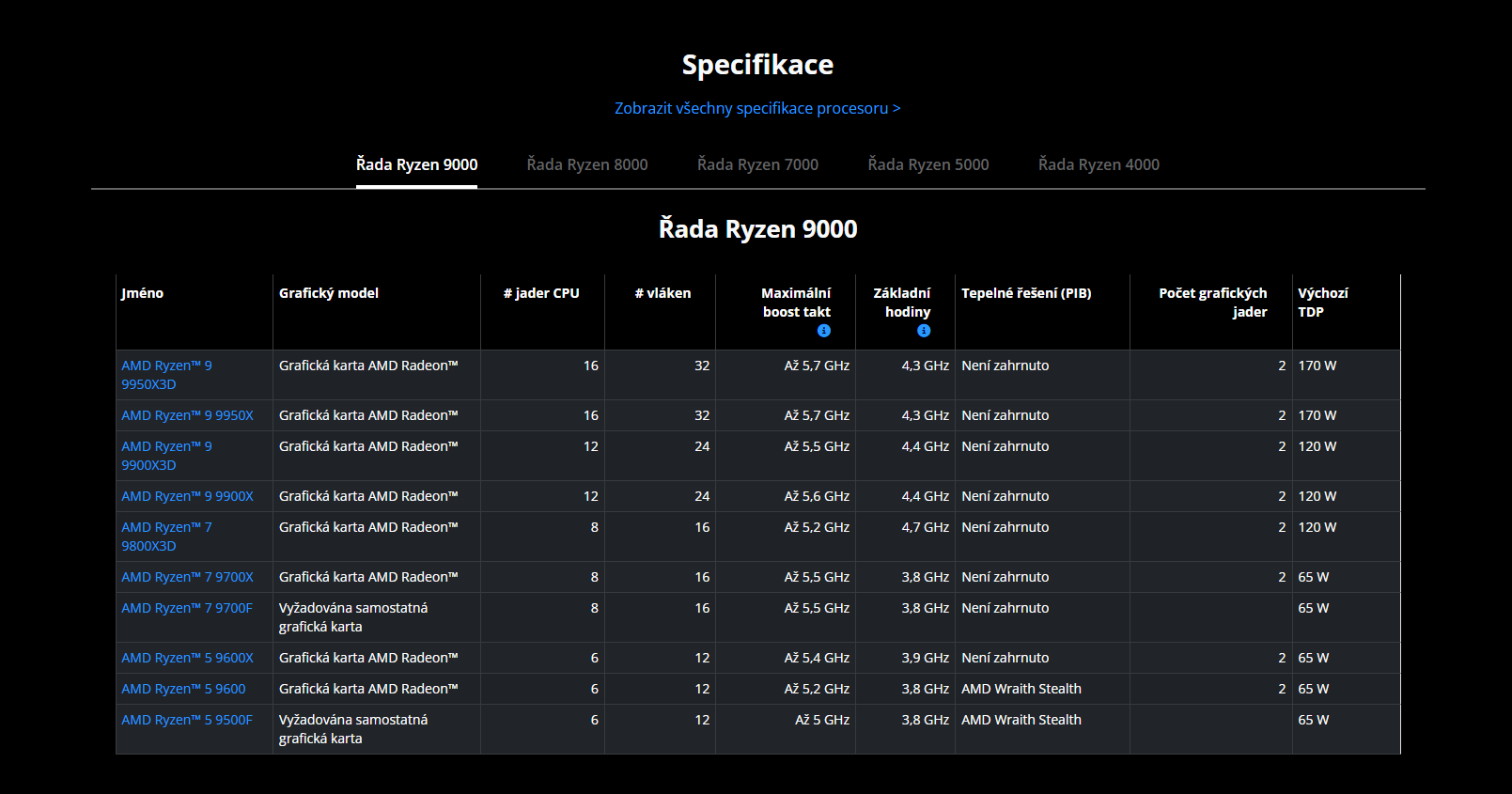The image size is (1512, 794).
Task: Open AMD Ryzen 9 9950X product link
Action: [x=187, y=415]
